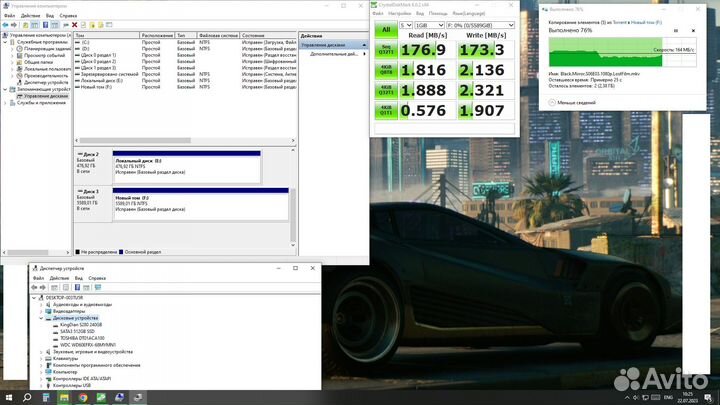The image size is (720, 405).
Task: Select volume (D:) row in volume list
Action: pyautogui.click(x=186, y=48)
